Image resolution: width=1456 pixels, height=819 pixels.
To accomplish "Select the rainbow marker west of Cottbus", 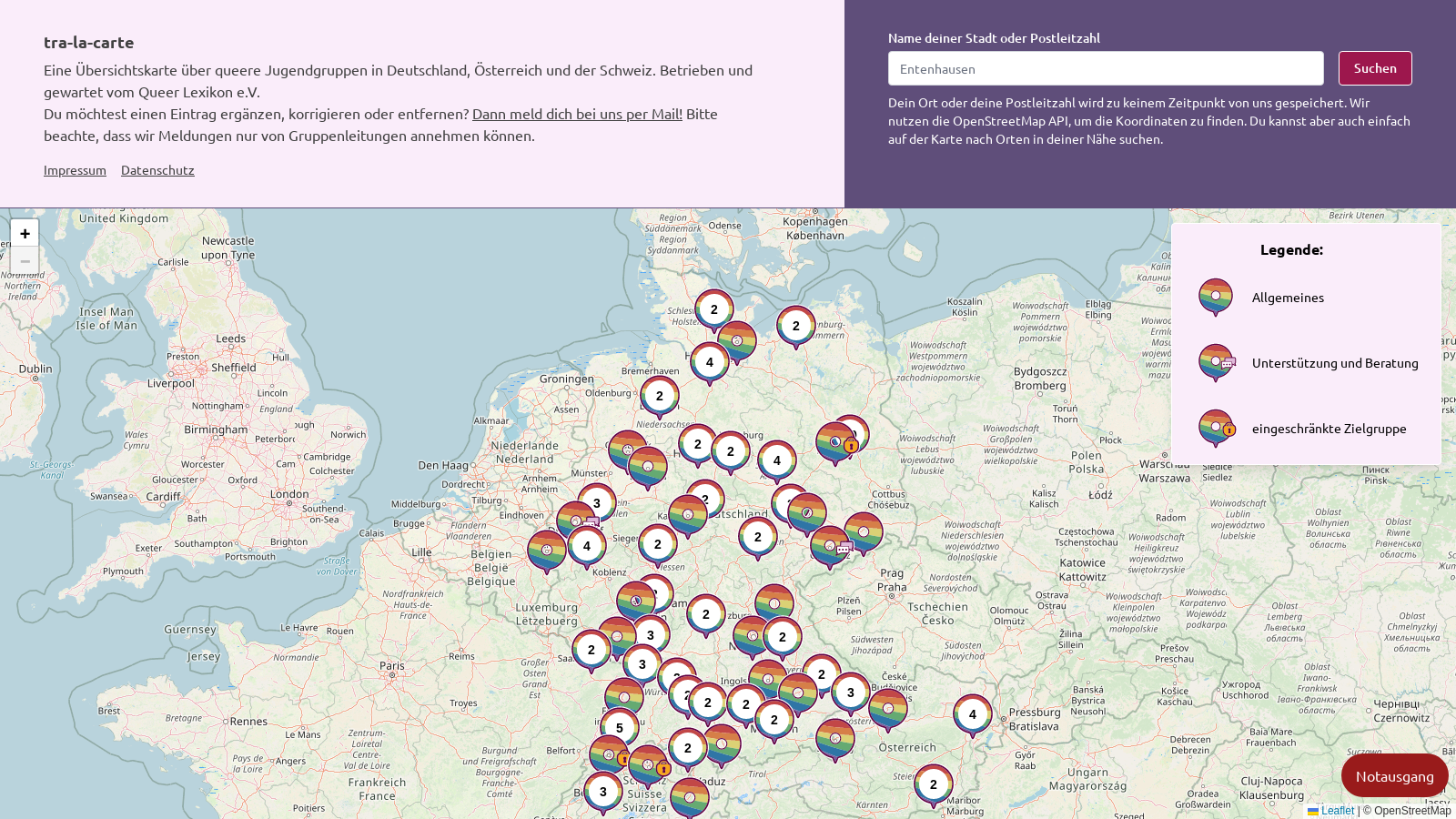I will pyautogui.click(x=807, y=515).
